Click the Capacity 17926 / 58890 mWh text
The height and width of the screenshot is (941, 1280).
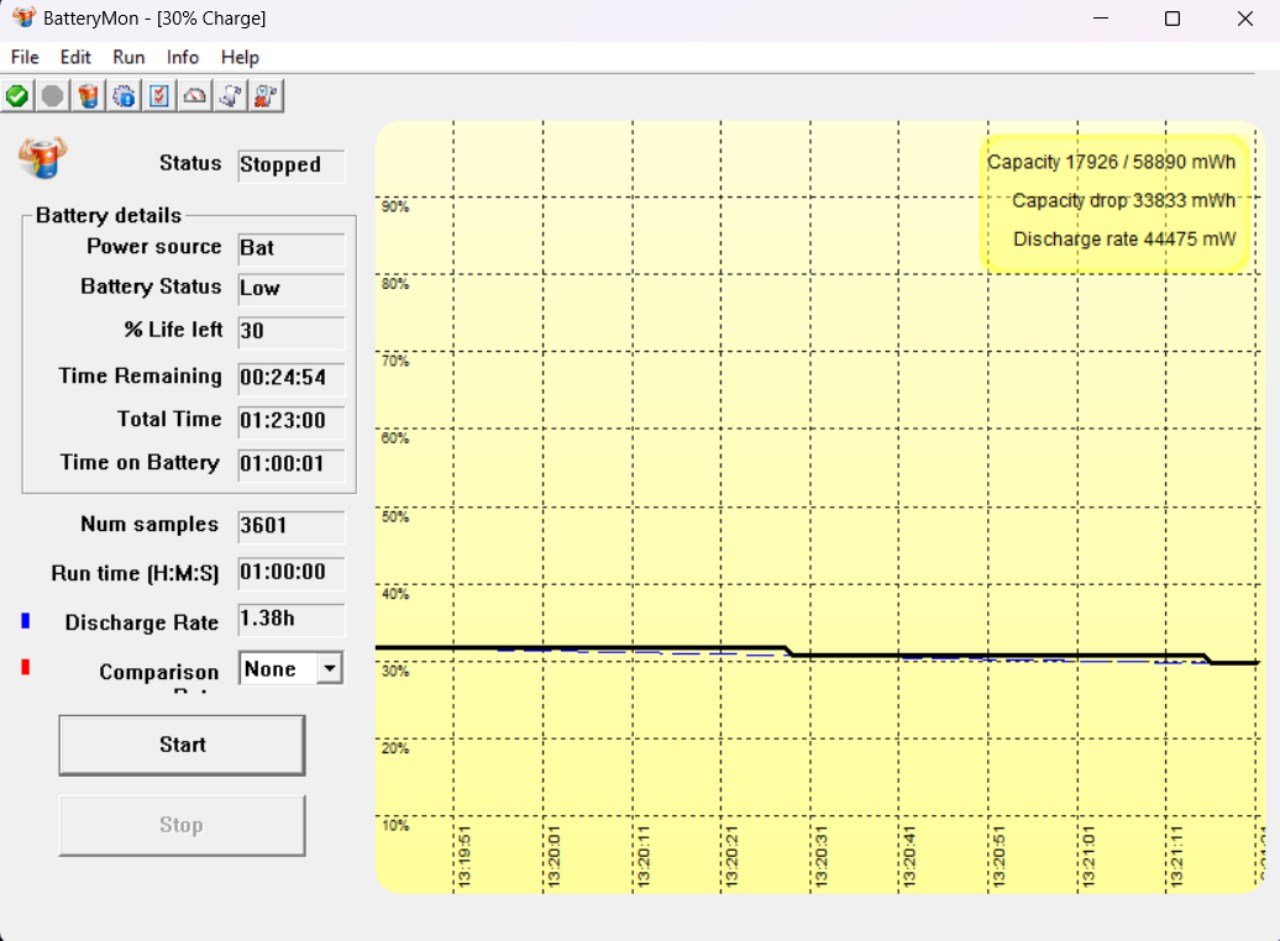point(1111,162)
